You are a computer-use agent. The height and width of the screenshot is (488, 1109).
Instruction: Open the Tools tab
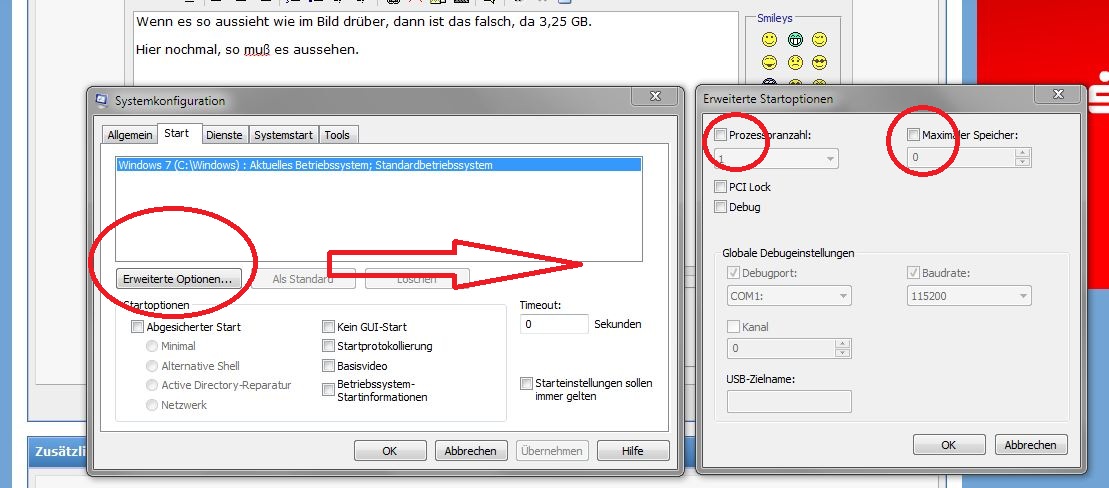[337, 135]
